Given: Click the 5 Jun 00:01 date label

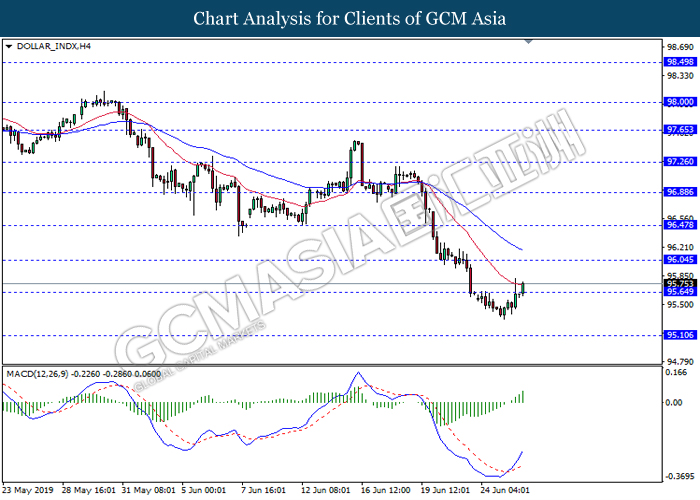Looking at the screenshot, I should pos(204,490).
